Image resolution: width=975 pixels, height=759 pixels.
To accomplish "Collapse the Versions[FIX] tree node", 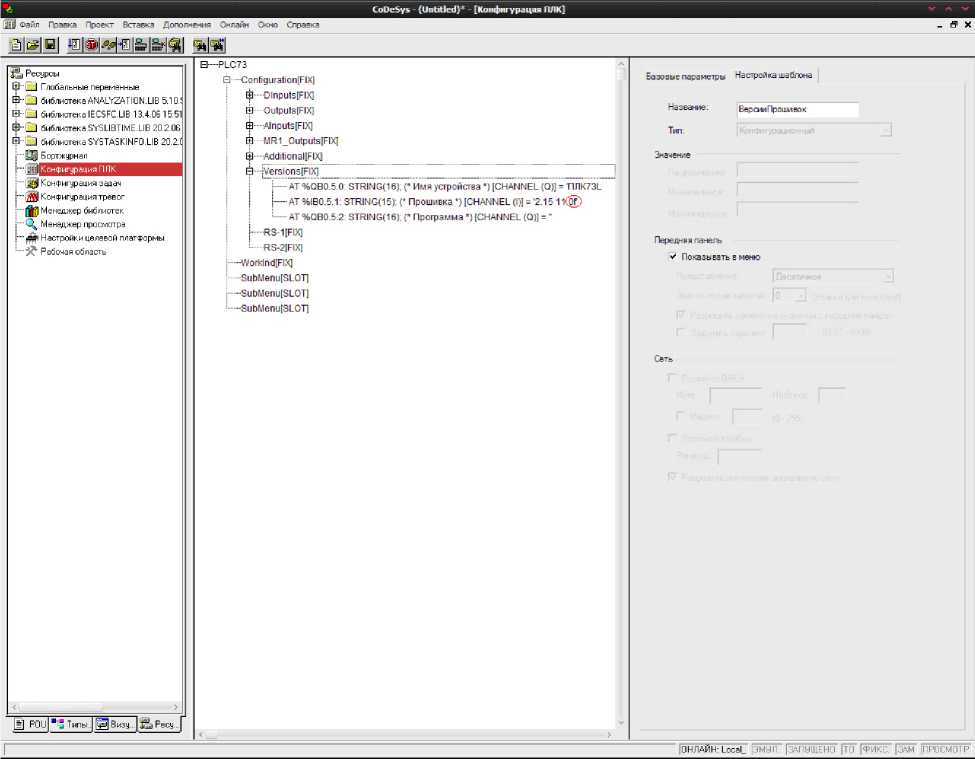I will click(x=249, y=172).
